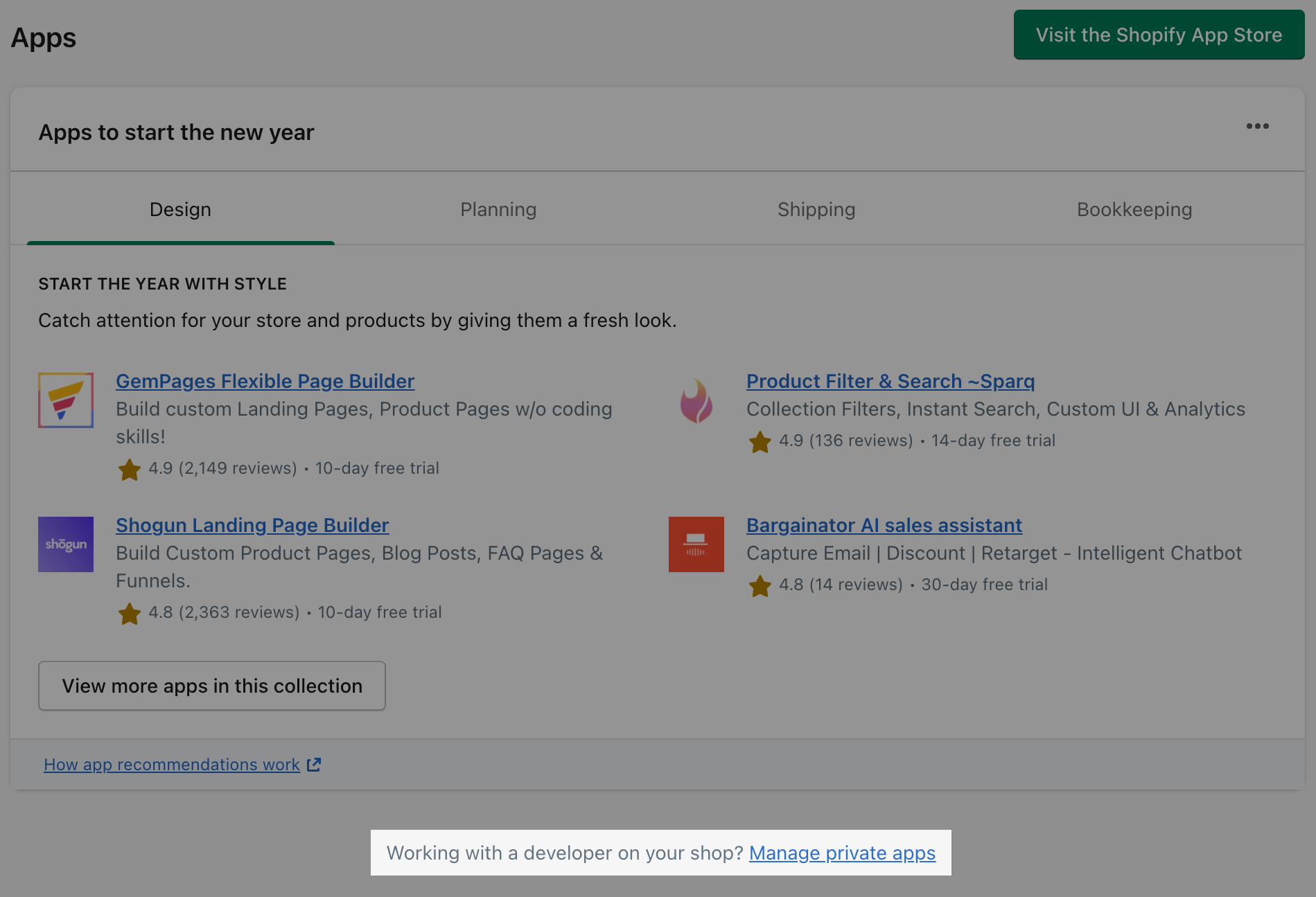The width and height of the screenshot is (1316, 897).
Task: Click the Apps page heading
Action: 44,37
